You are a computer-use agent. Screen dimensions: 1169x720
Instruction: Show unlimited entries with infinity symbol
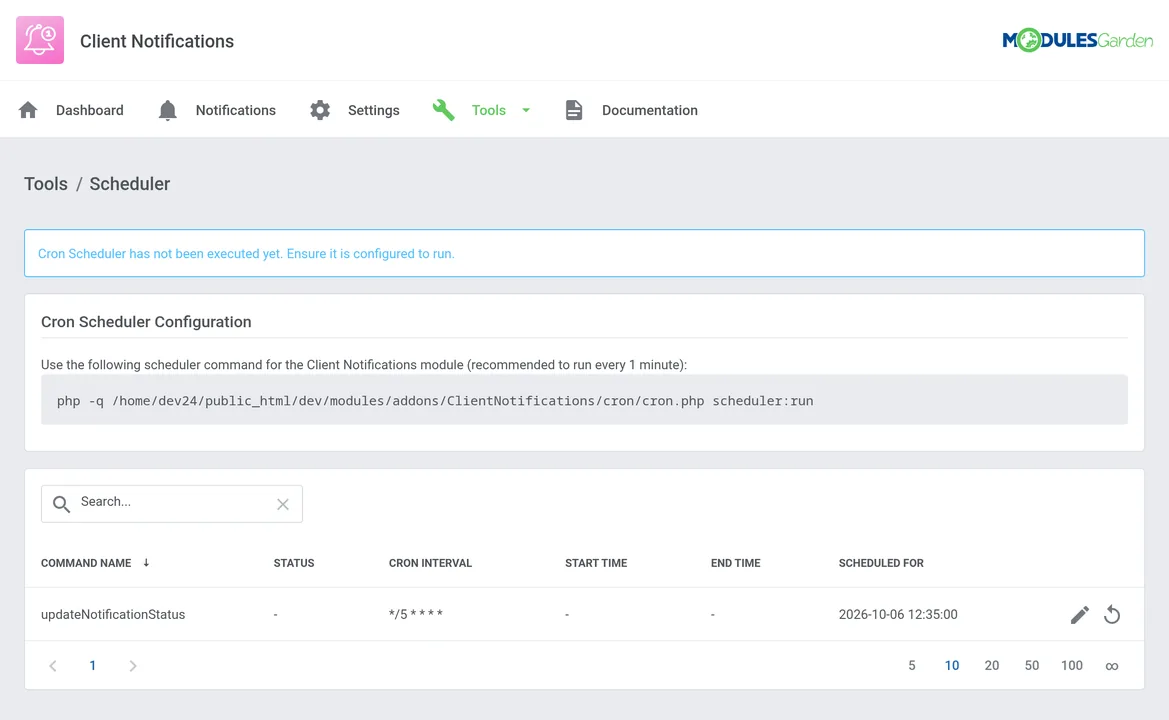[x=1112, y=666]
